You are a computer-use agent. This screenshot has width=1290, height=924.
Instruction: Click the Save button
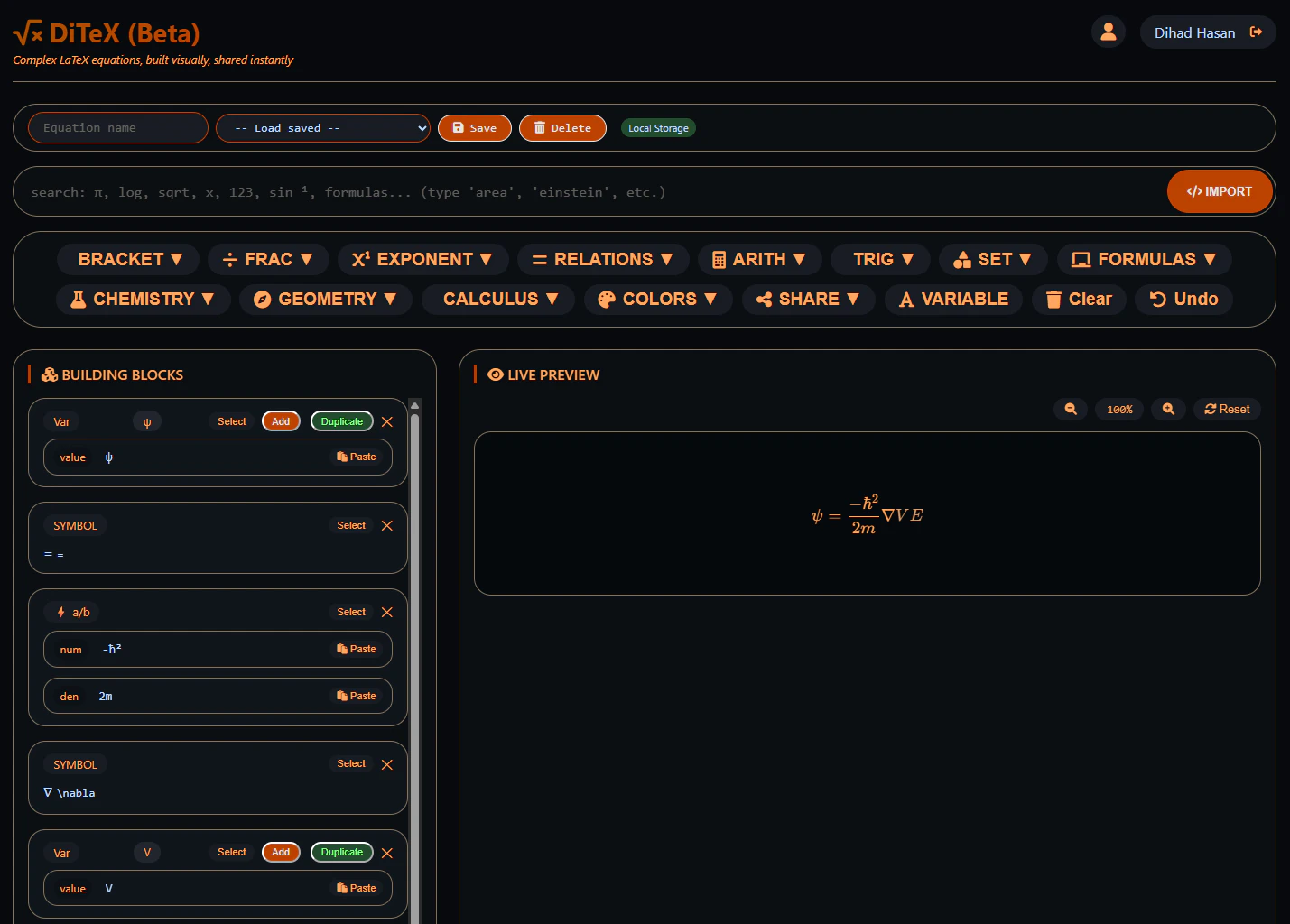(x=474, y=127)
